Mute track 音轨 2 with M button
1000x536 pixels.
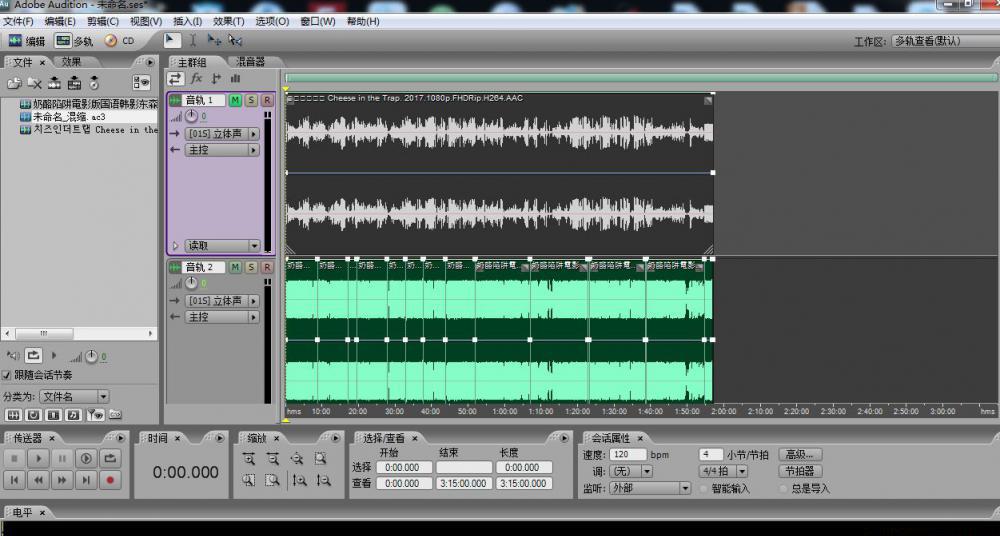click(x=235, y=267)
